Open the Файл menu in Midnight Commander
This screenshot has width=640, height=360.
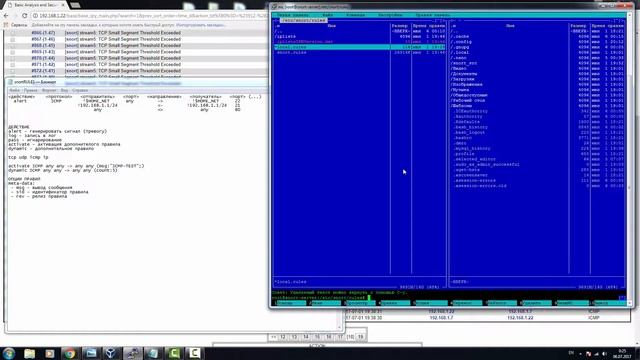point(328,15)
